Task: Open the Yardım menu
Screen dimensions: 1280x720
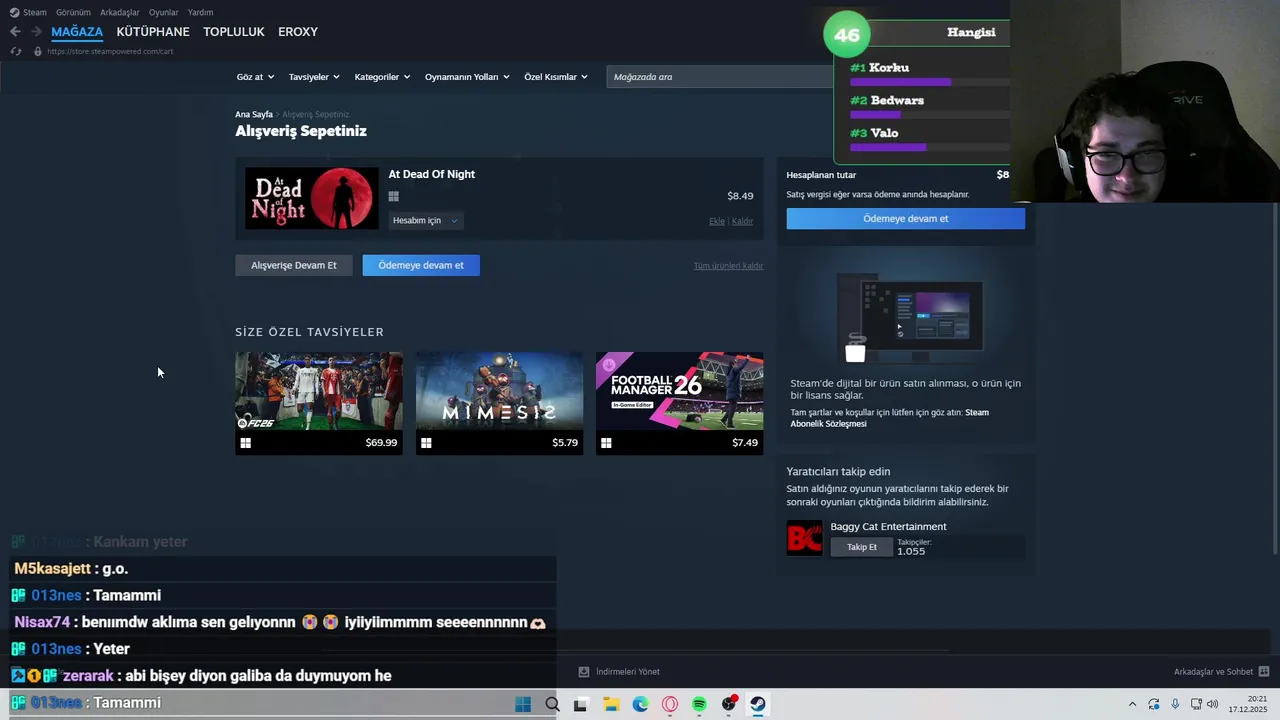Action: click(200, 12)
